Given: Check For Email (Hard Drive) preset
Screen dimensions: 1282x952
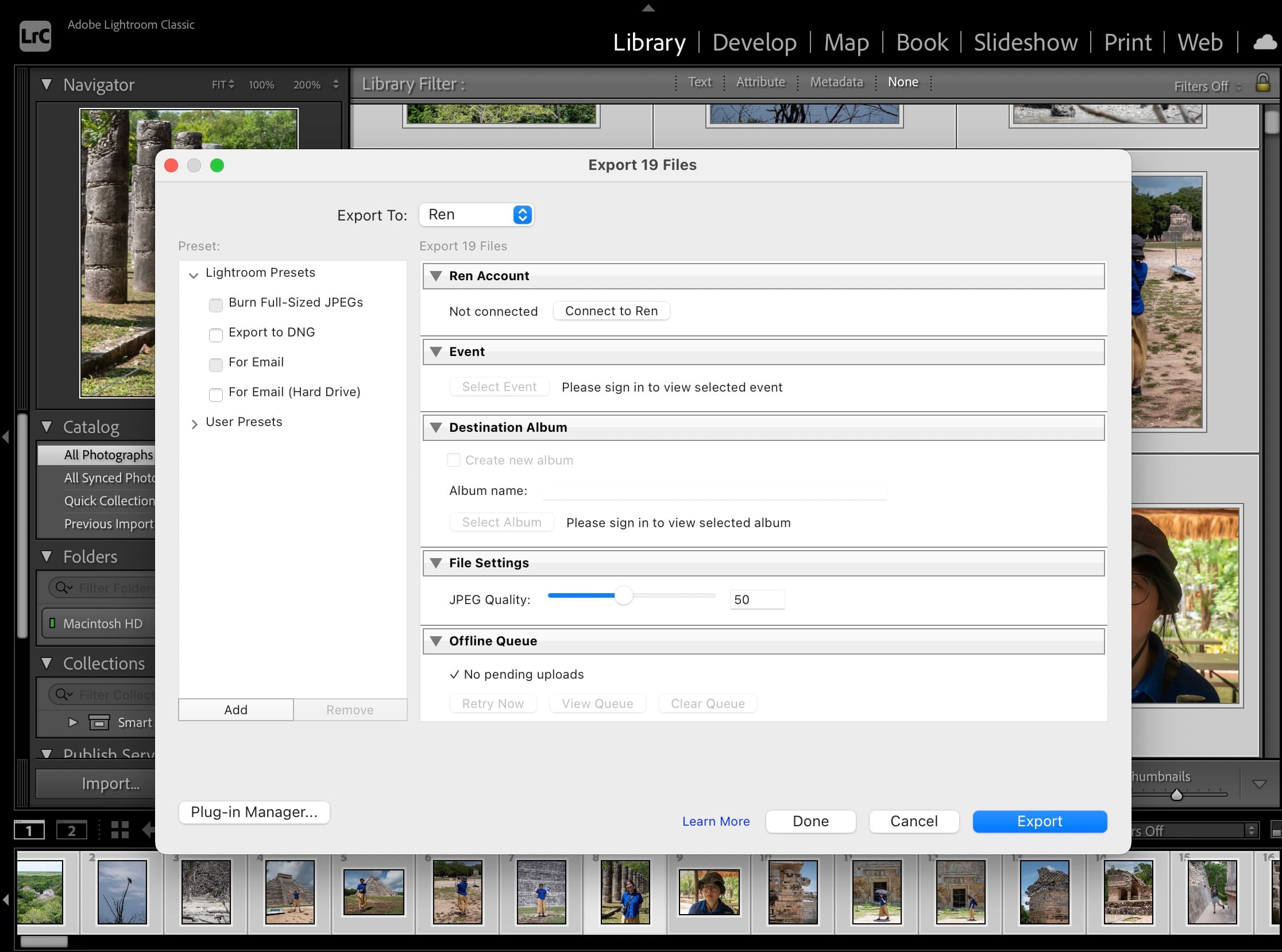Looking at the screenshot, I should pyautogui.click(x=215, y=394).
